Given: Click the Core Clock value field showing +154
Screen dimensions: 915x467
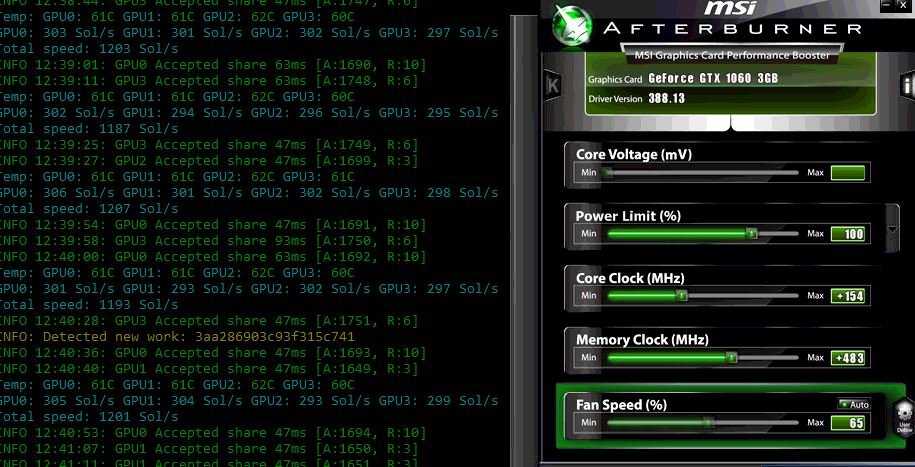Looking at the screenshot, I should pyautogui.click(x=847, y=296).
